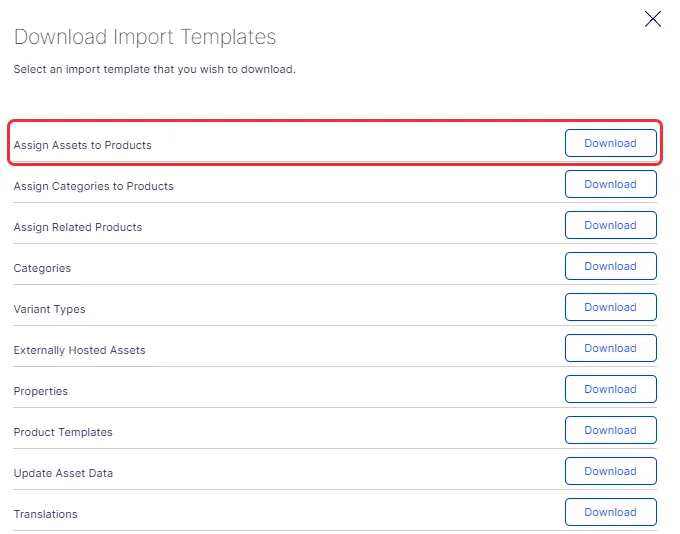The image size is (680, 534).
Task: Select the 'Assign Categories to Products' label
Action: pyautogui.click(x=93, y=186)
